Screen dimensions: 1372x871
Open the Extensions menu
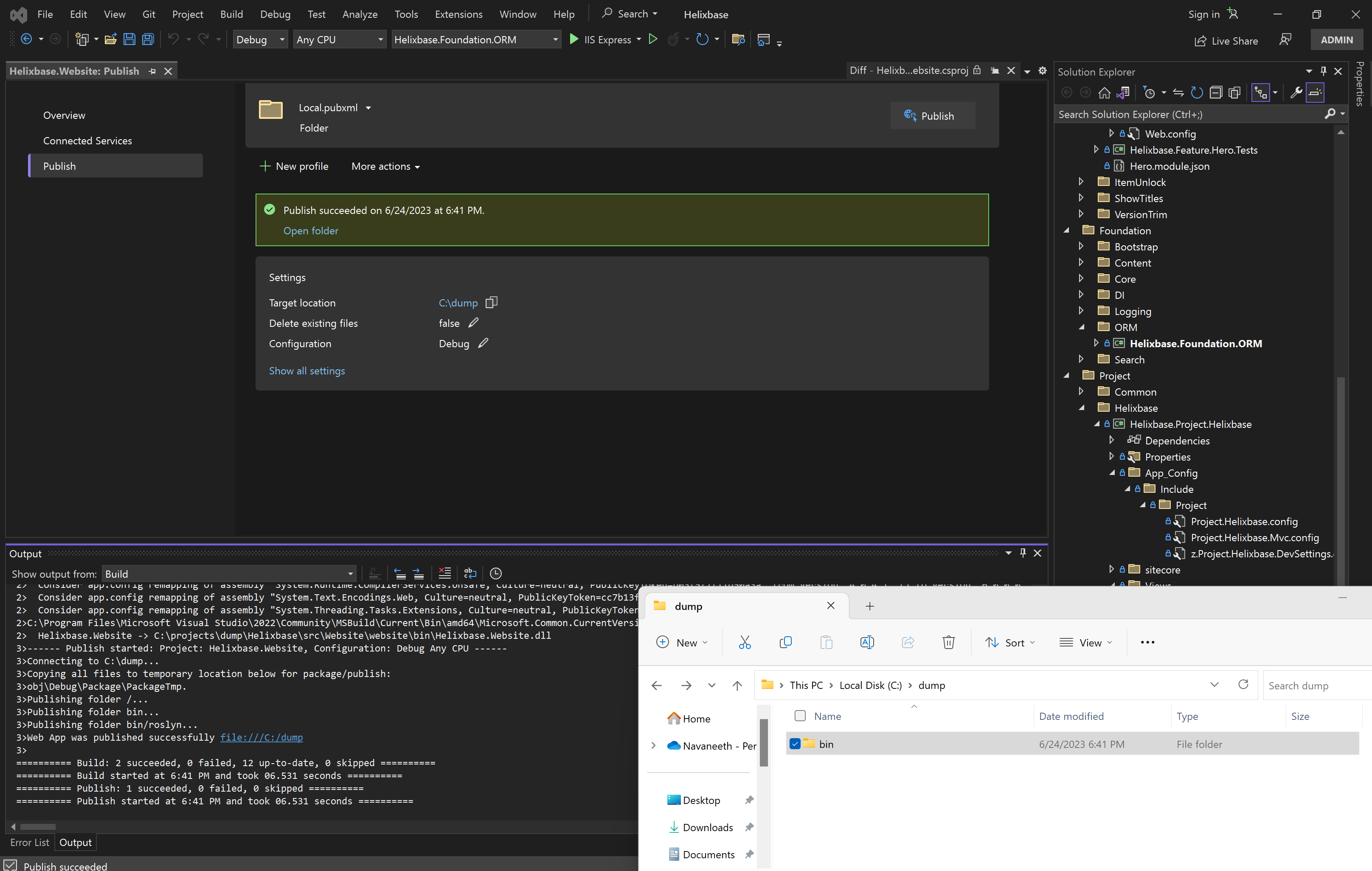click(458, 14)
